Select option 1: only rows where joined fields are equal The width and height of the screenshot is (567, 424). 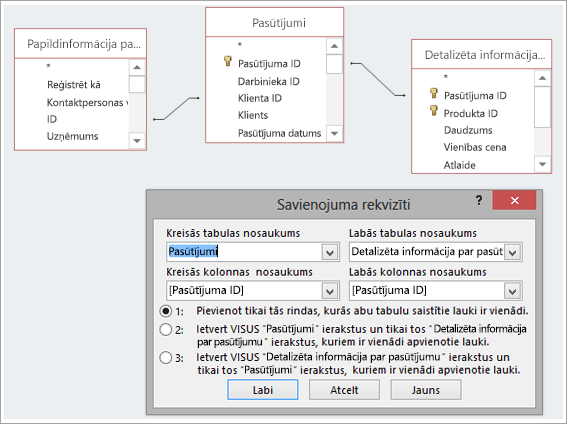pyautogui.click(x=166, y=311)
